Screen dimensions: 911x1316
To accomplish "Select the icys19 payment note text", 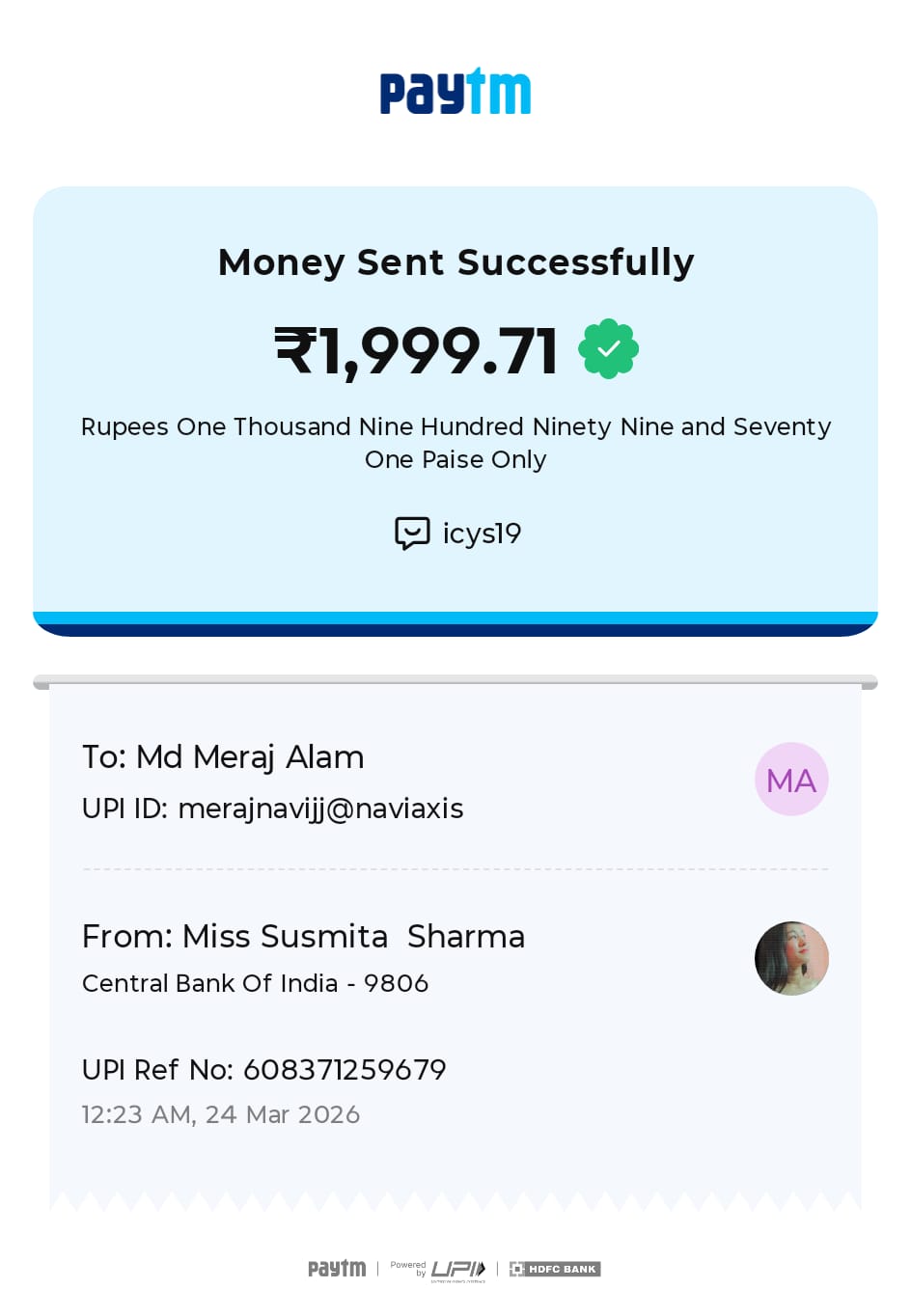I will [x=482, y=534].
